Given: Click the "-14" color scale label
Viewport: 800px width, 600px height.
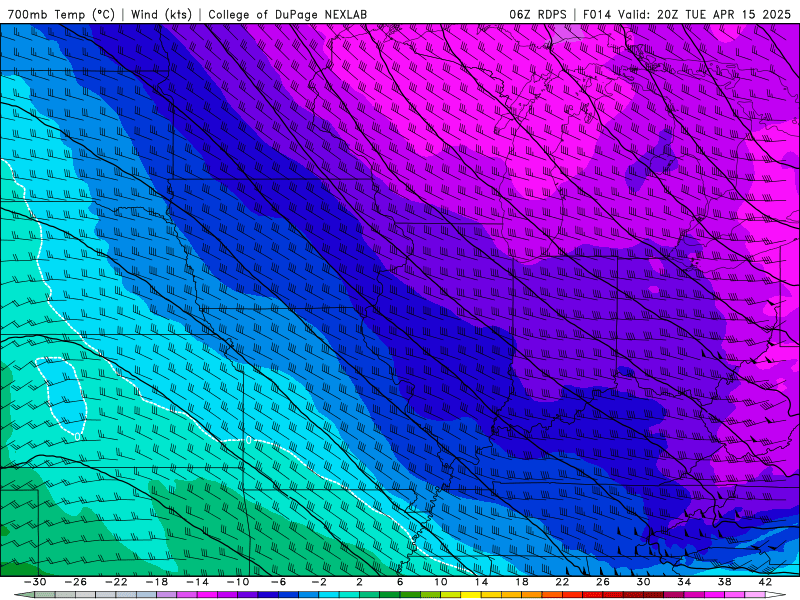Looking at the screenshot, I should tap(197, 582).
